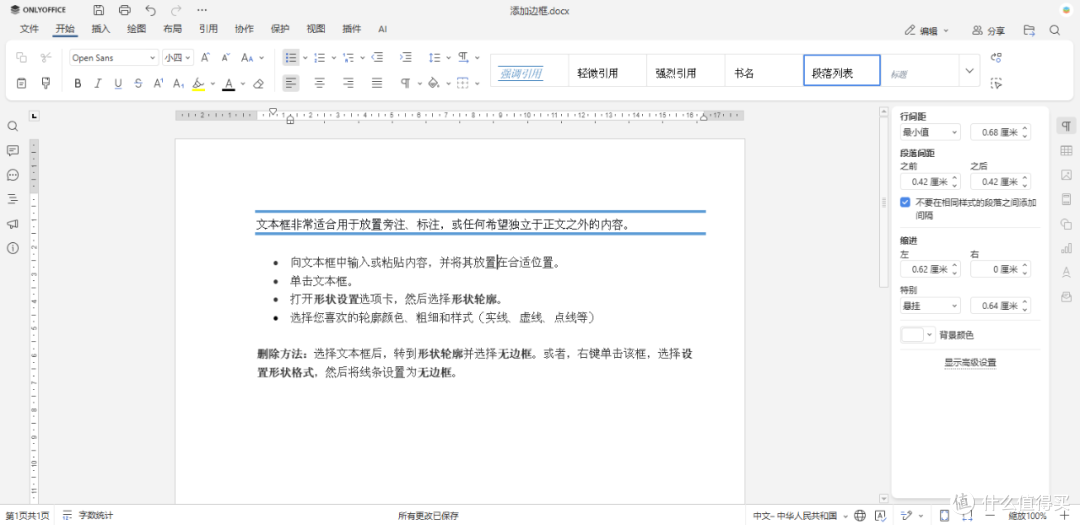The image size is (1080, 525).
Task: Open the 插入 tab
Action: pos(101,30)
